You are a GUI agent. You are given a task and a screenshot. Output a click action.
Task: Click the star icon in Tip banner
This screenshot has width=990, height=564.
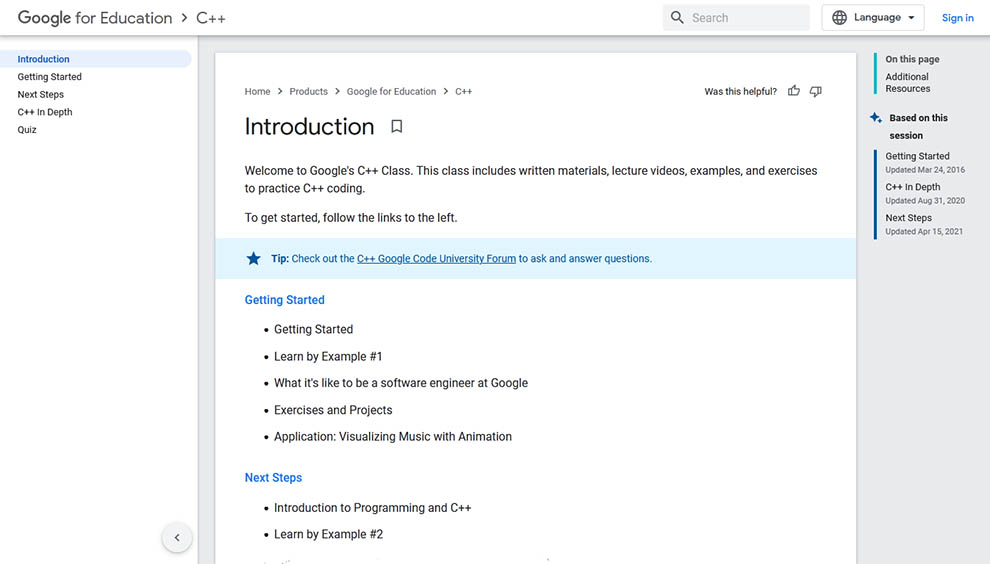click(x=253, y=258)
